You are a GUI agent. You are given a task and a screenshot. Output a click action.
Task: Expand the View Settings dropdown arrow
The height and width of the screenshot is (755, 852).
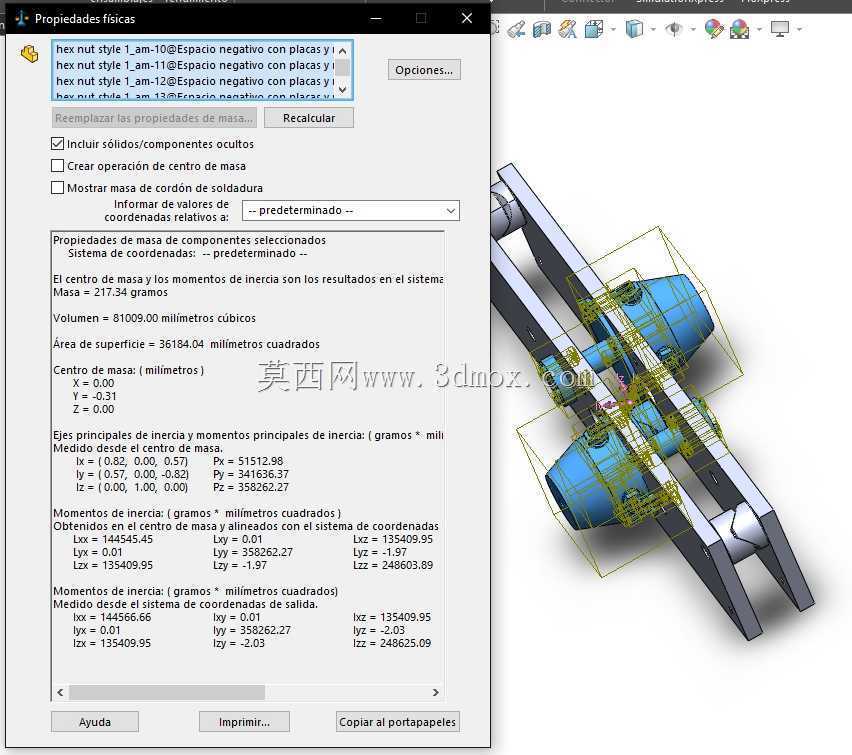point(799,29)
